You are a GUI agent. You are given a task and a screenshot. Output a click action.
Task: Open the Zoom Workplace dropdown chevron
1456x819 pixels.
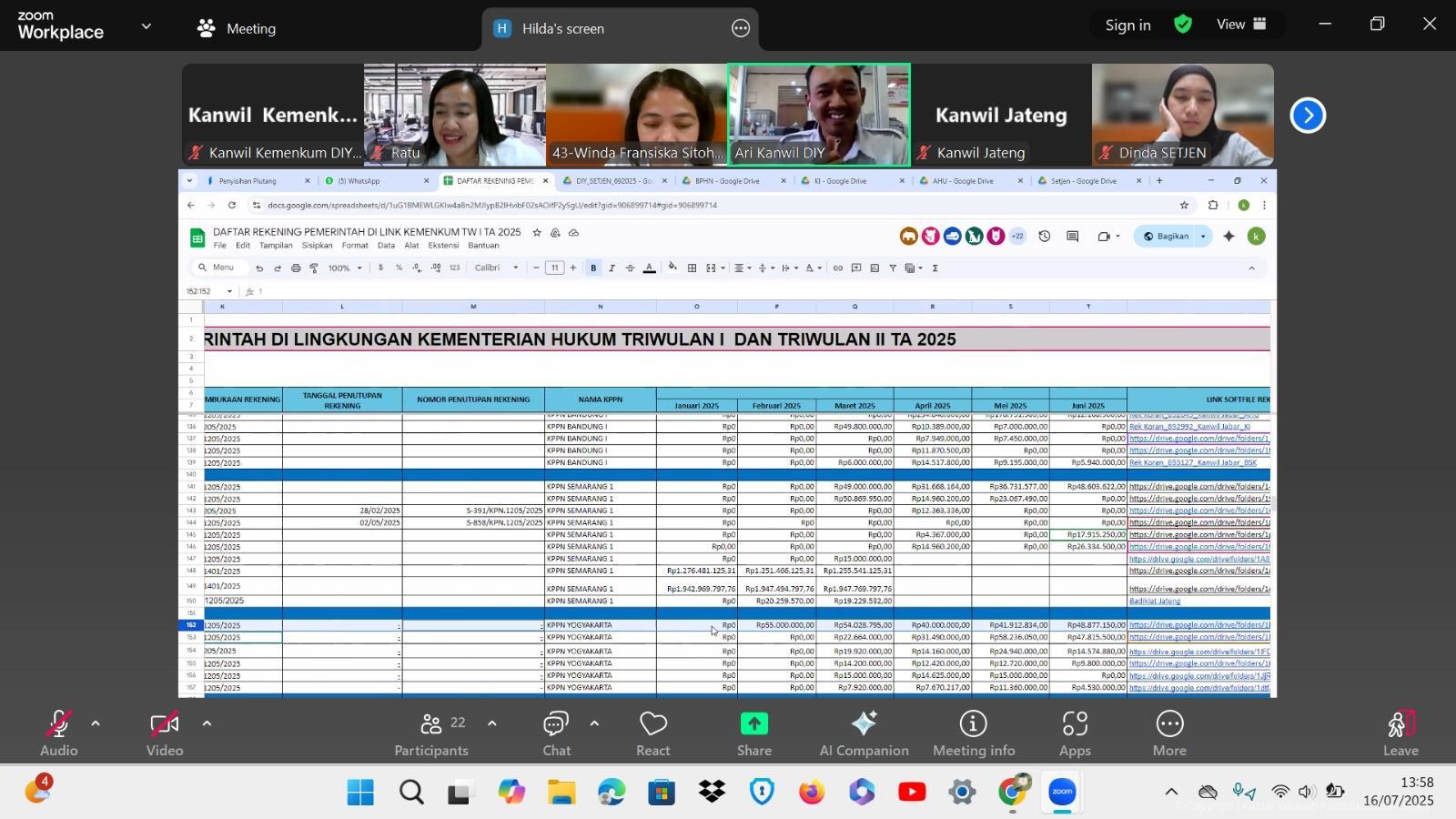[147, 27]
